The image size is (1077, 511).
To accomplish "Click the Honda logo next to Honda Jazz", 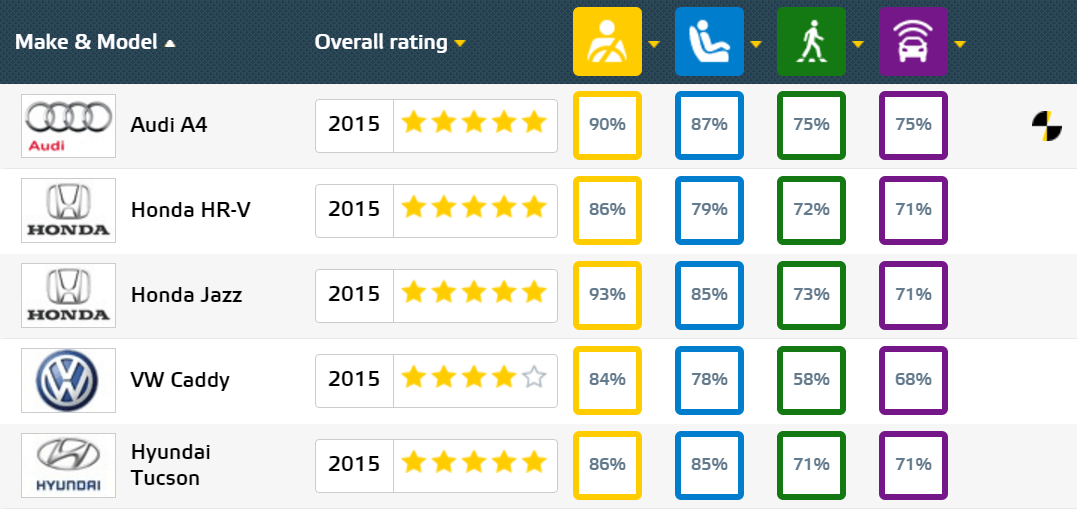I will point(69,295).
